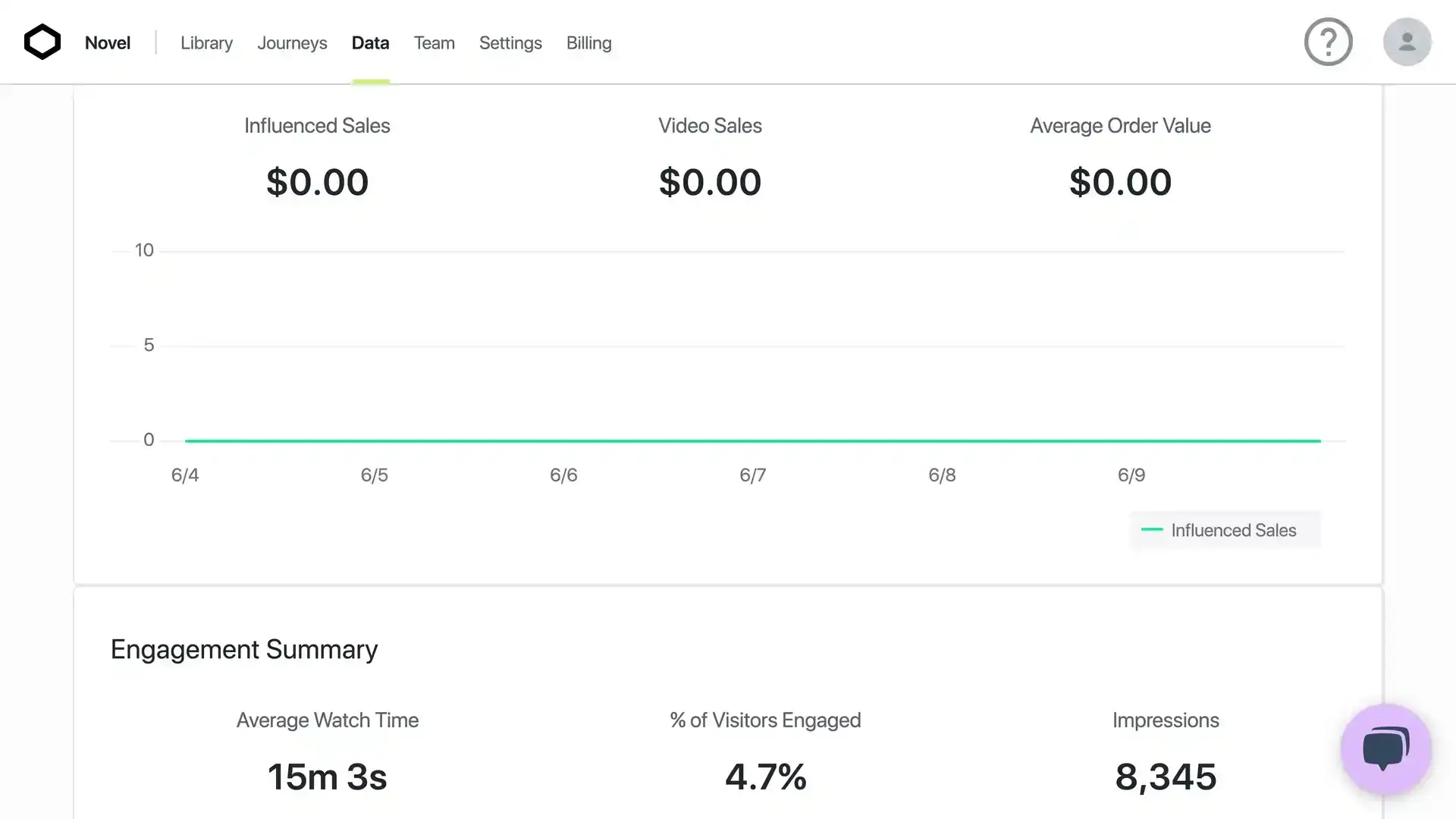Toggle Influenced Sales series in chart legend
The height and width of the screenshot is (819, 1456).
(x=1233, y=530)
